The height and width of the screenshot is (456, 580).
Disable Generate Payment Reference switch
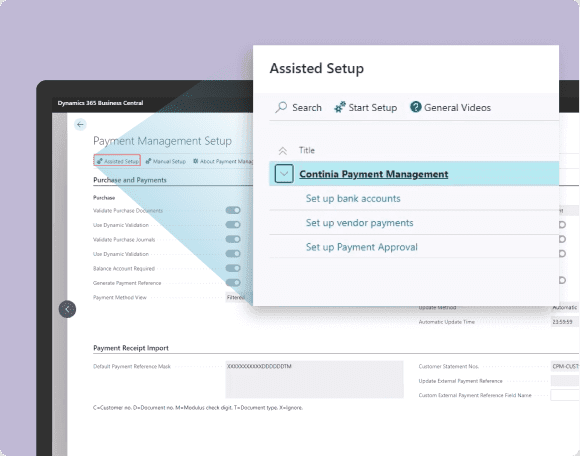[x=233, y=283]
